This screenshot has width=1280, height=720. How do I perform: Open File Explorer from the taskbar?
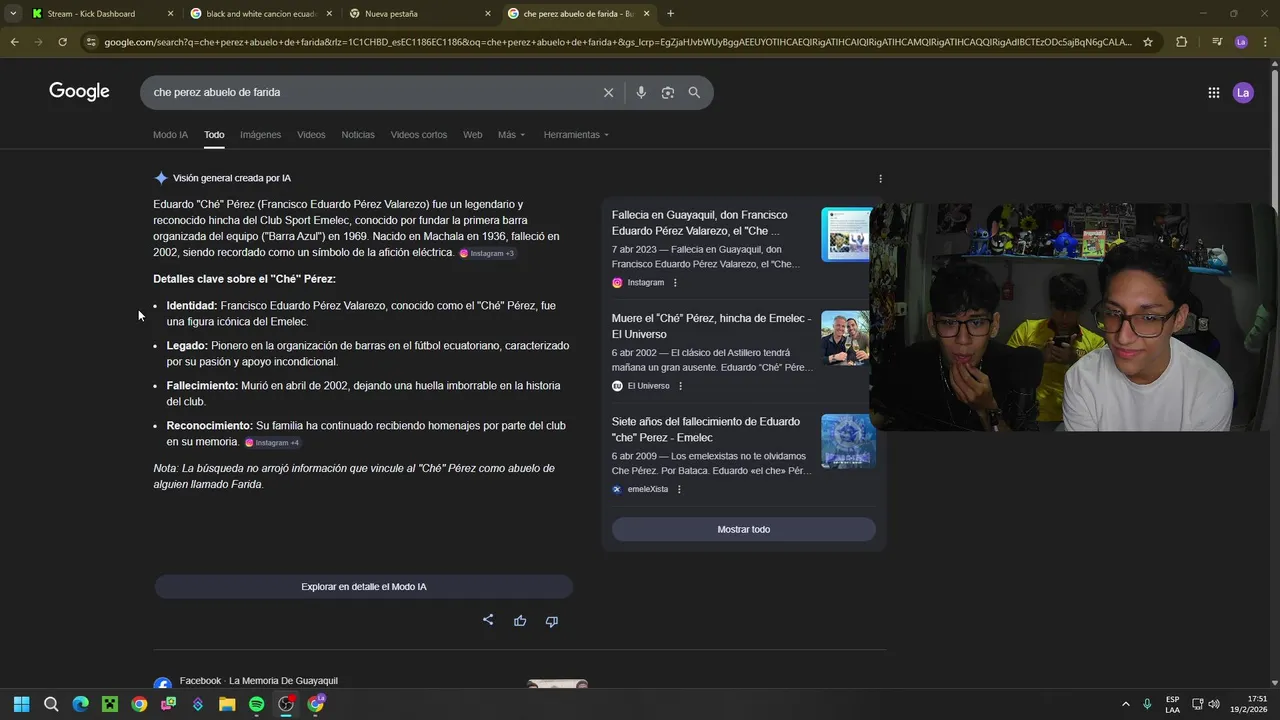[x=227, y=704]
